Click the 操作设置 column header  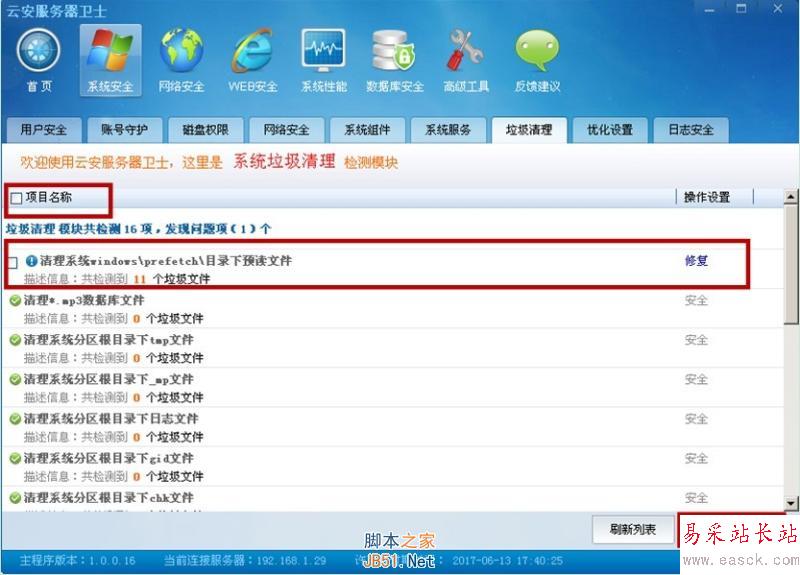coord(707,197)
